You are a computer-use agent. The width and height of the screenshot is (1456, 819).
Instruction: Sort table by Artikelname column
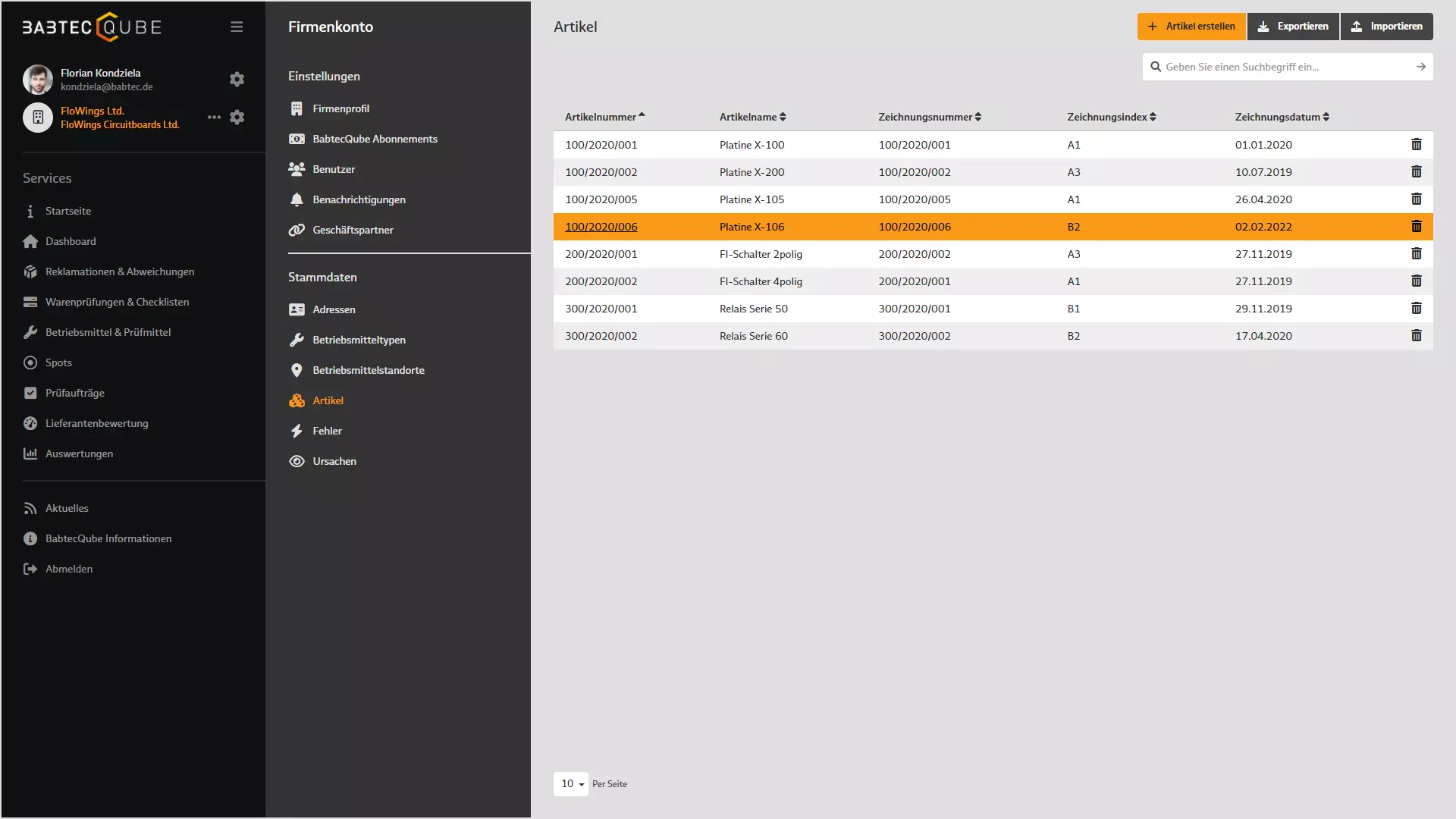click(752, 117)
